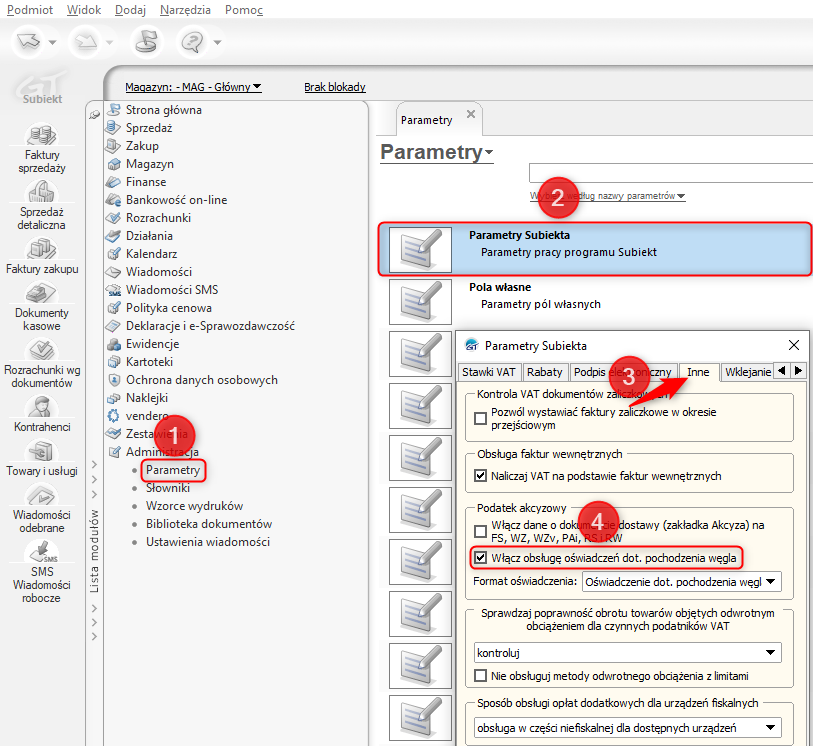Select Biblioteka dokumentów under Administracja
This screenshot has height=746, width=813.
[209, 524]
